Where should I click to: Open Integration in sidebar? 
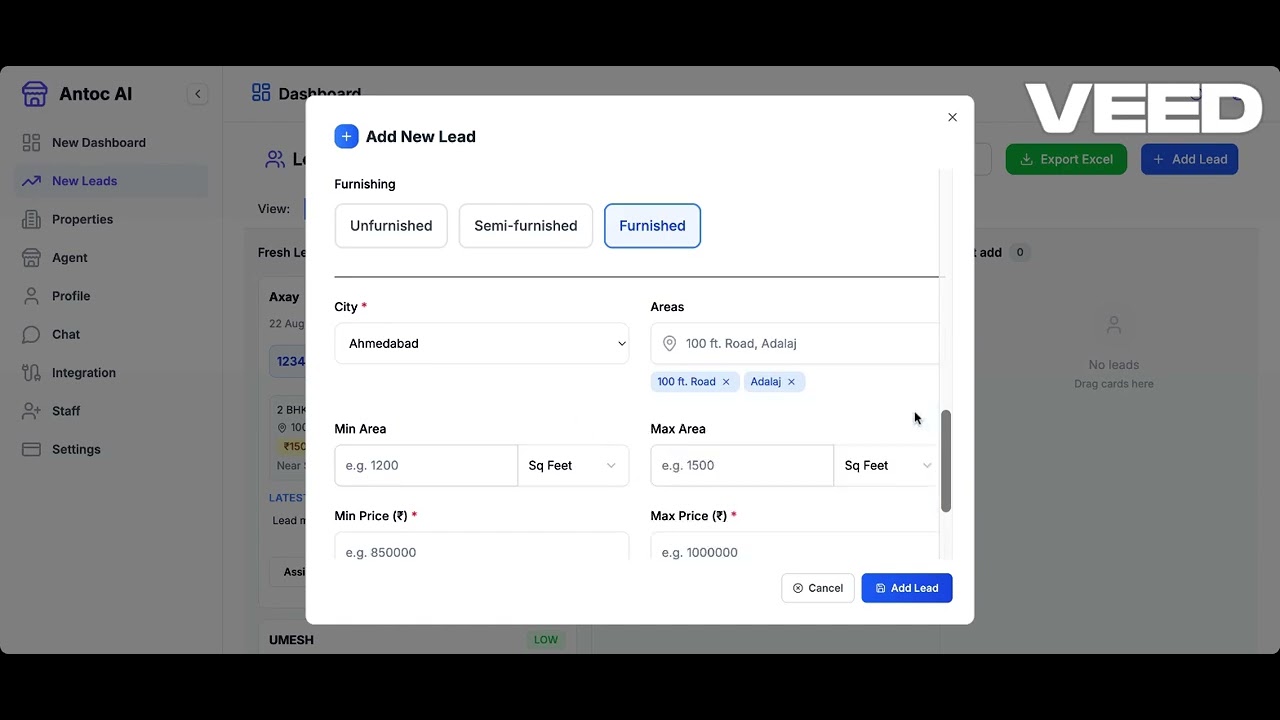[x=111, y=373]
